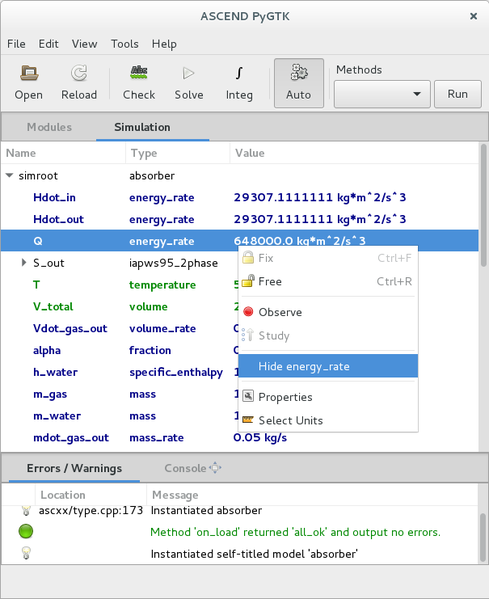Screen dimensions: 489x599
Task: Open the Tools menu
Action: (125, 44)
